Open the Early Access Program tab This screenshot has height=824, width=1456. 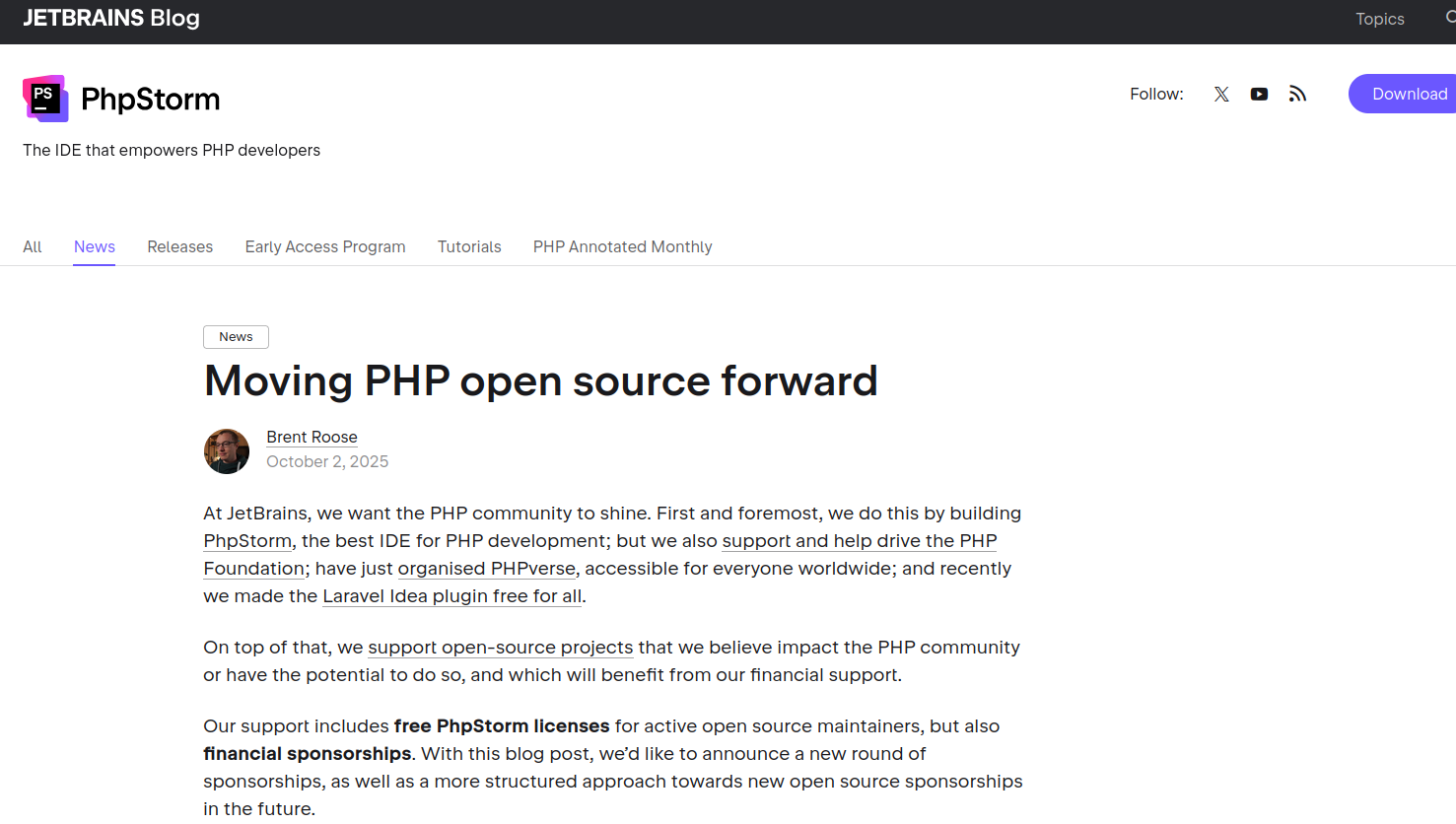(325, 246)
